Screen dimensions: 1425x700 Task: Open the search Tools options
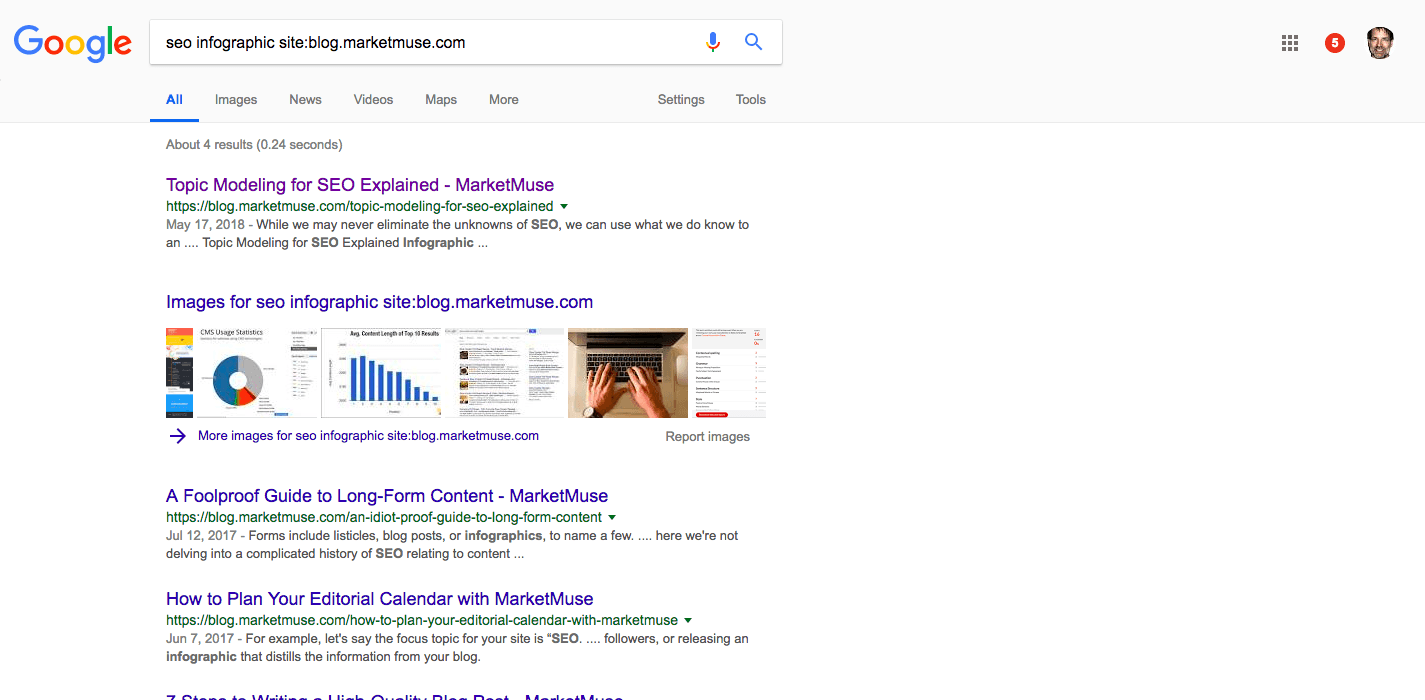(x=751, y=100)
